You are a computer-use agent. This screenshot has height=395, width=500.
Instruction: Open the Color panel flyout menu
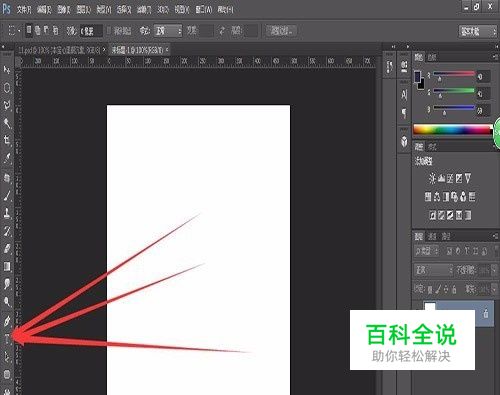click(495, 57)
